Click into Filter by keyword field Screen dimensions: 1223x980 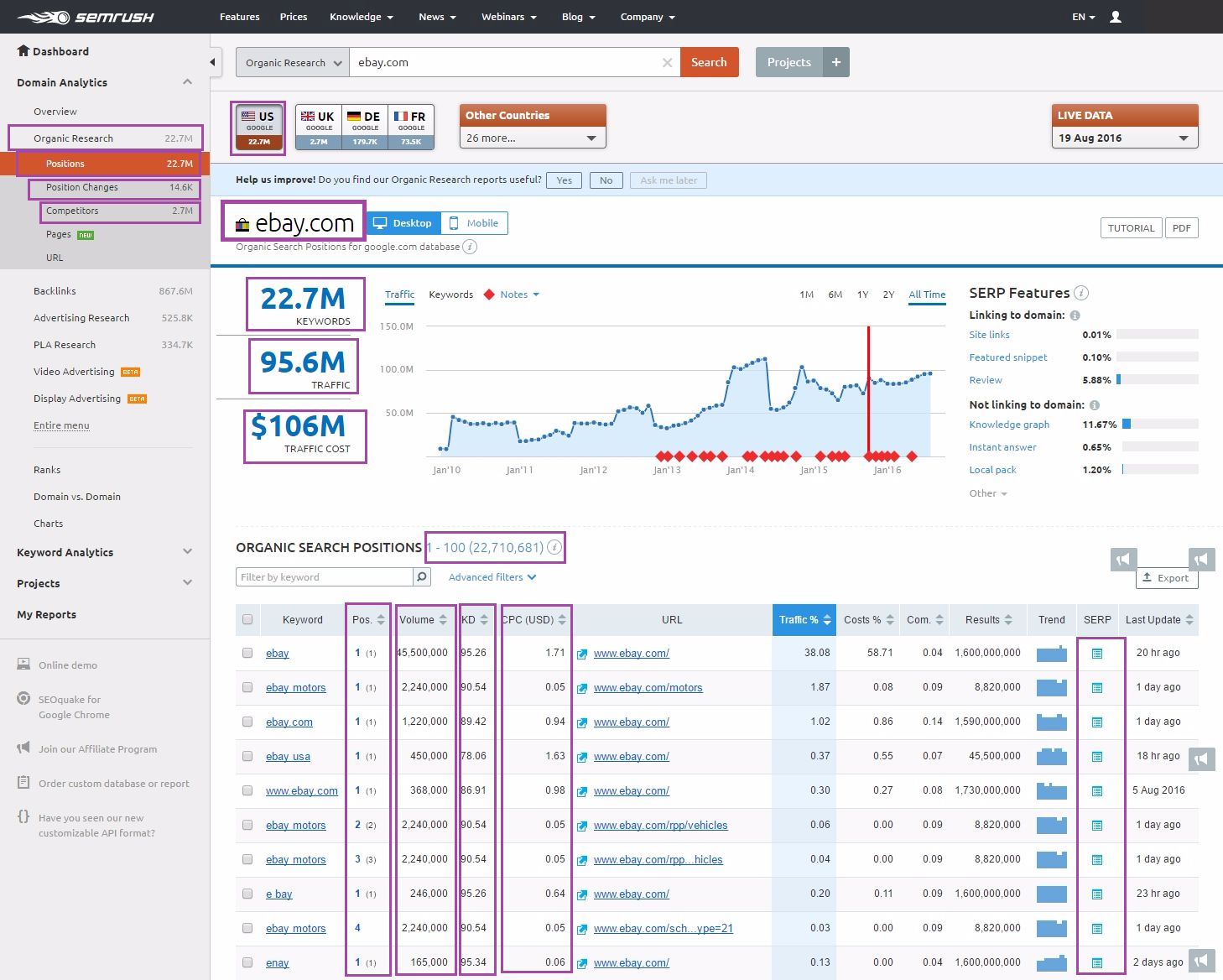(x=325, y=576)
